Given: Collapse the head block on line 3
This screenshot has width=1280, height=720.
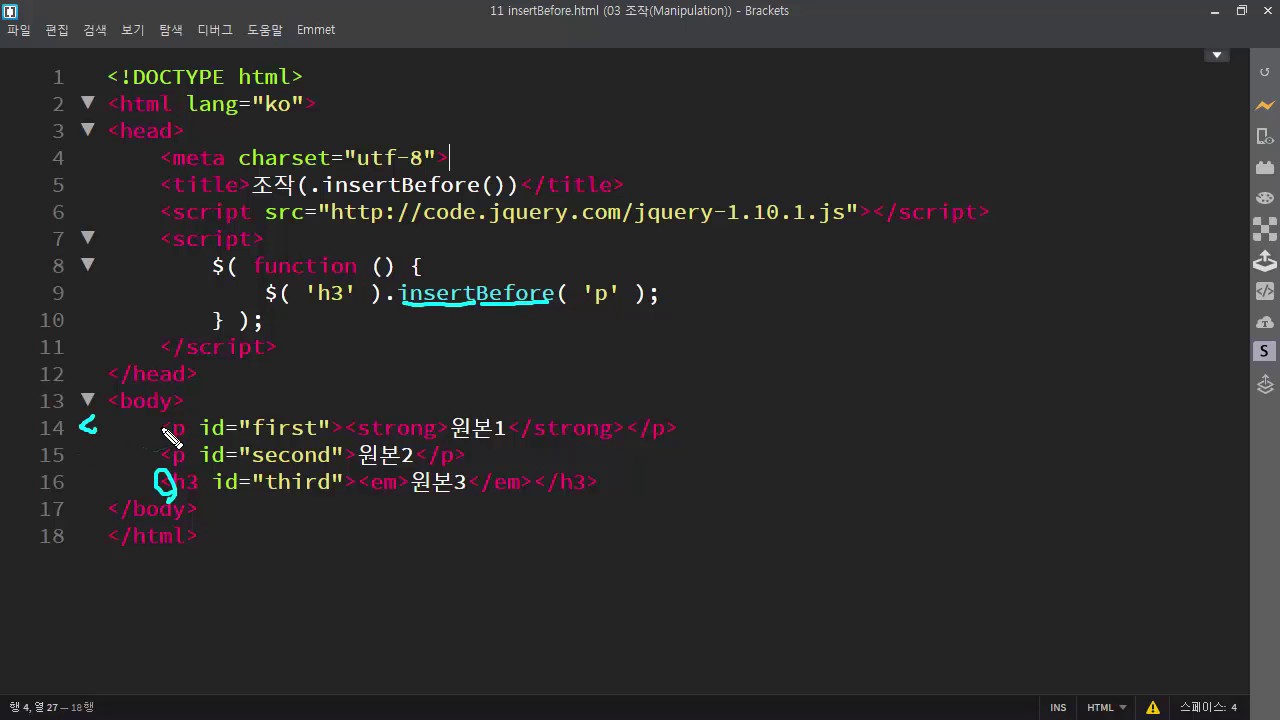Looking at the screenshot, I should (88, 129).
